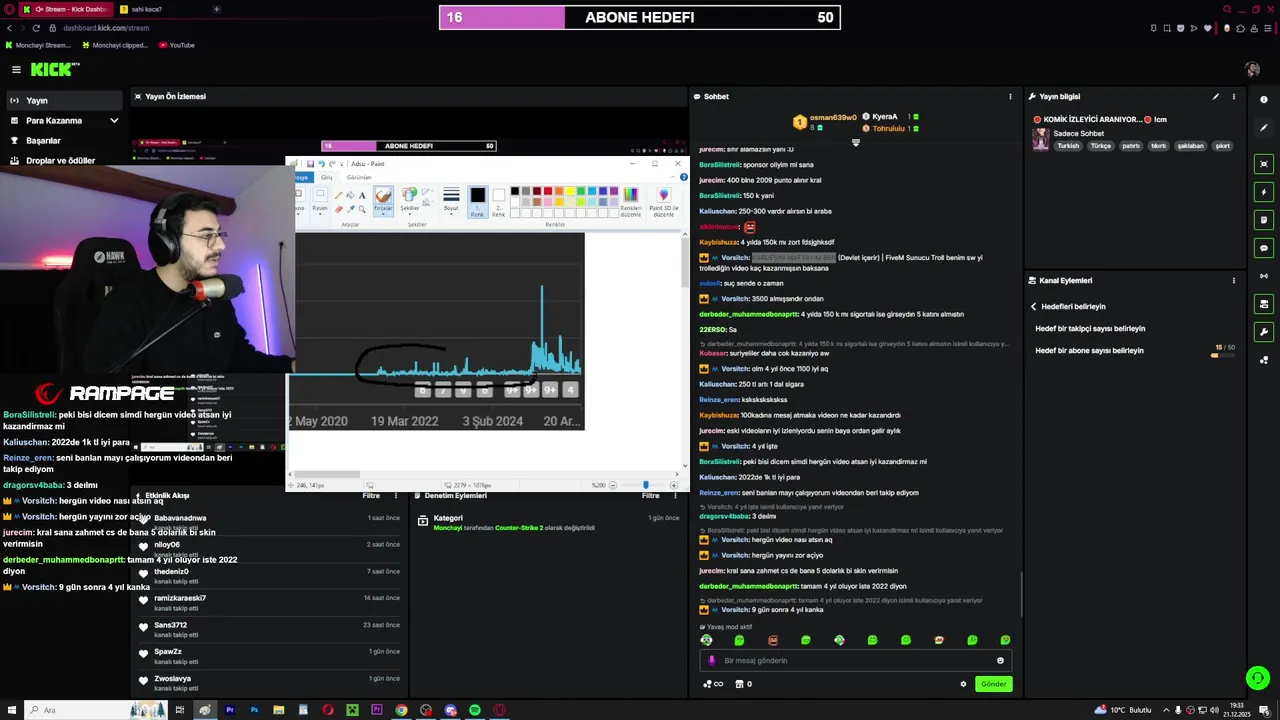Open Windows Start button
The width and height of the screenshot is (1280, 720).
tap(10, 710)
